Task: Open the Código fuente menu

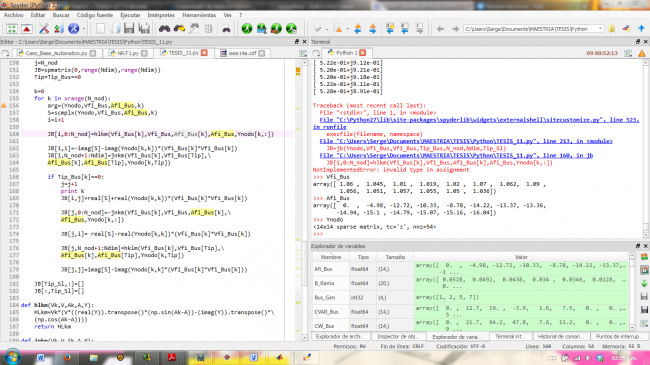Action: (95, 15)
